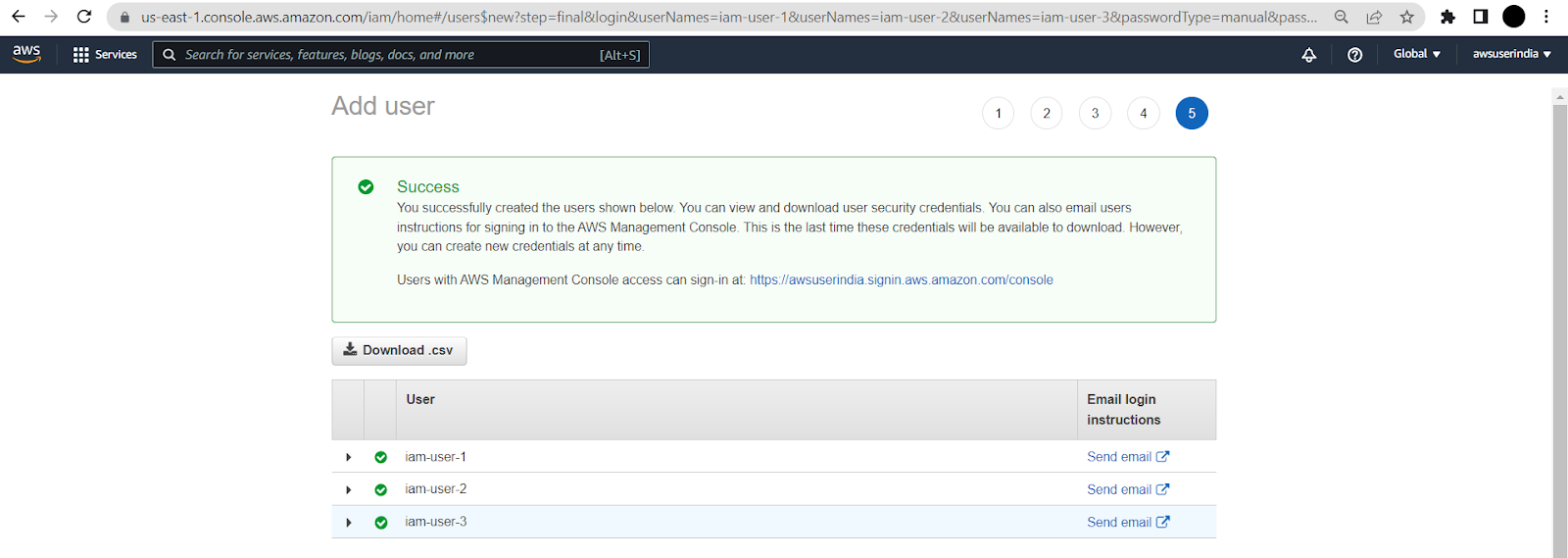
Task: Click the Success banner check icon
Action: click(x=366, y=186)
